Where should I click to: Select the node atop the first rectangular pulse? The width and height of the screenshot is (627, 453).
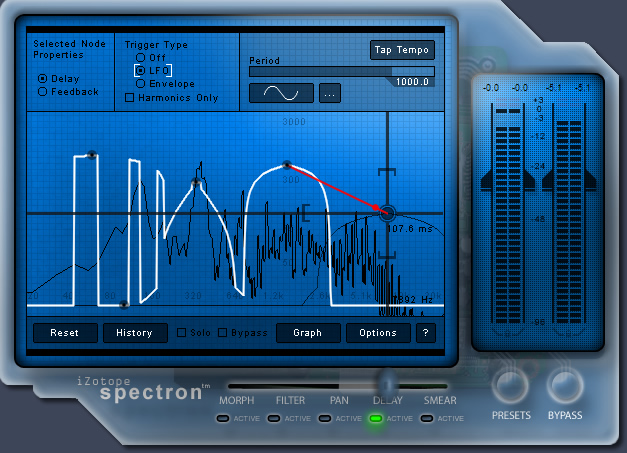tap(92, 155)
